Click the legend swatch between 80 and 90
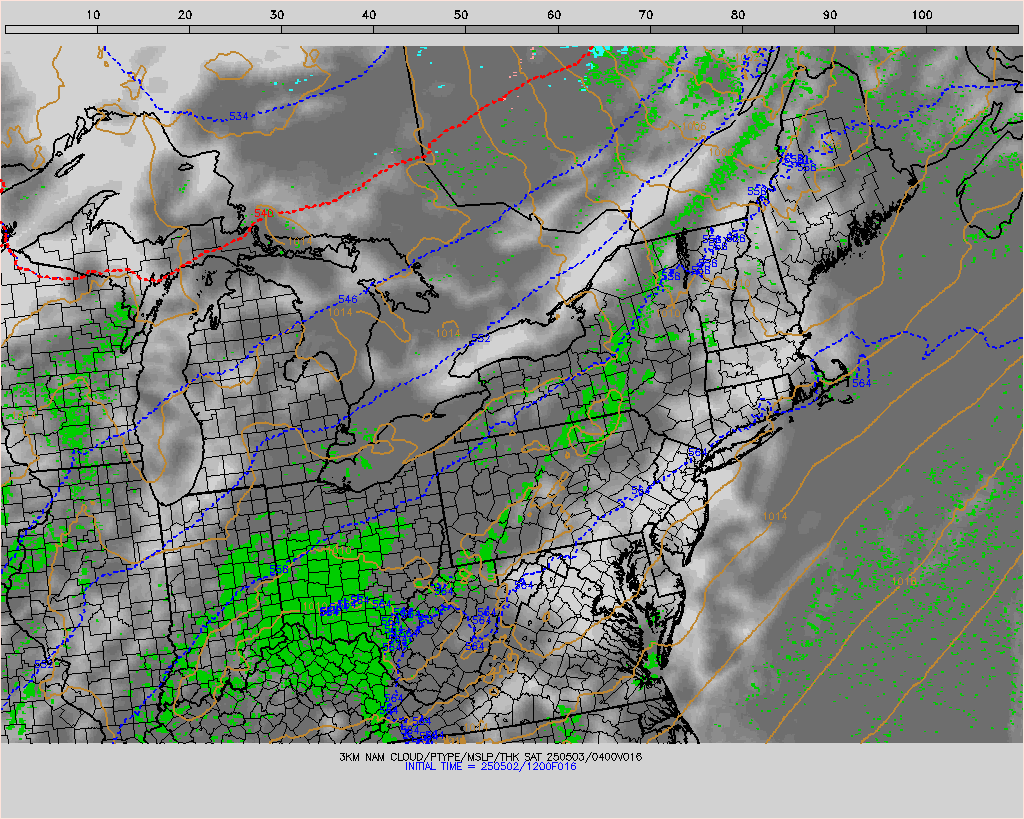 (x=788, y=29)
